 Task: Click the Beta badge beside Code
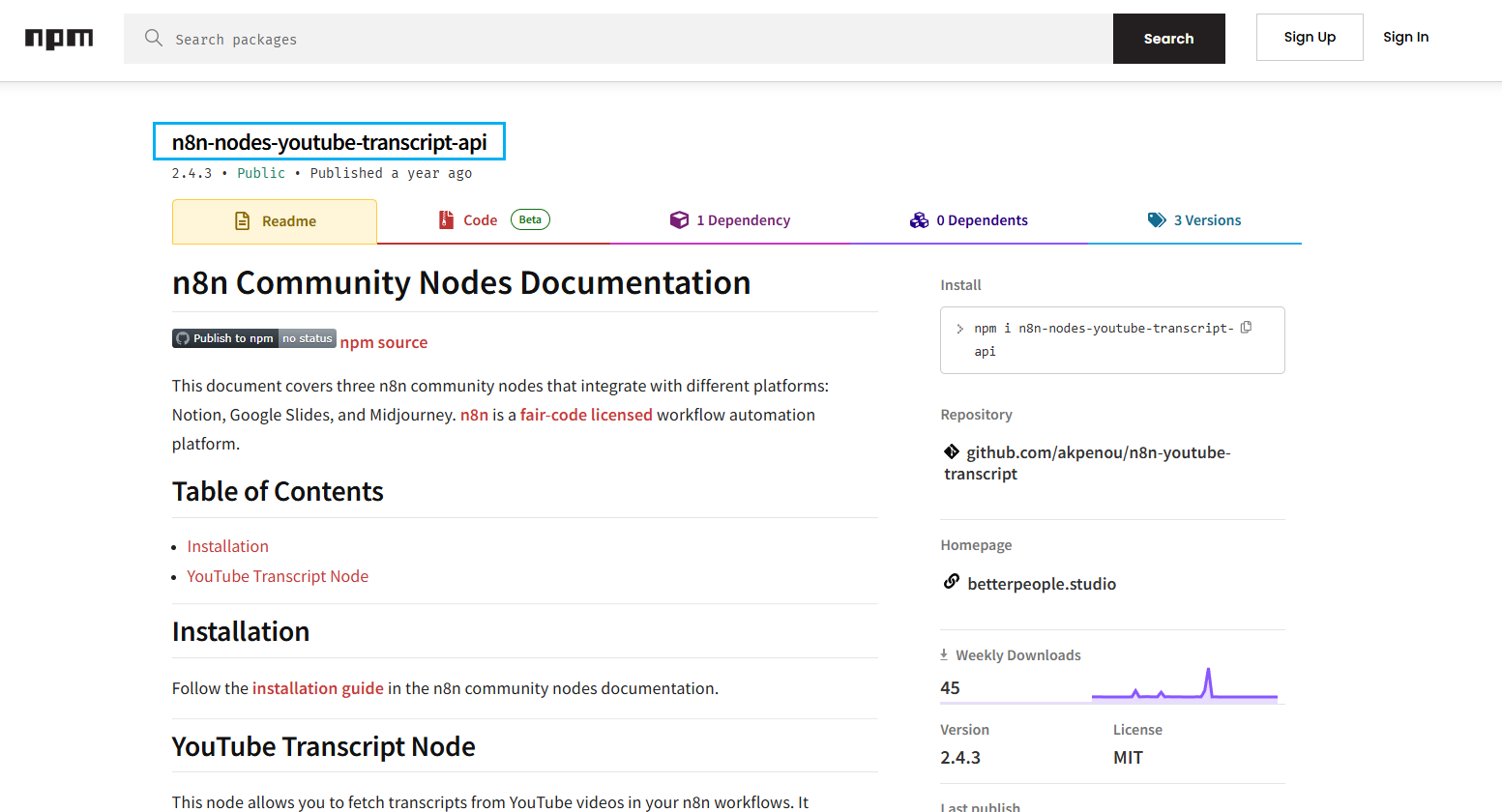coord(530,219)
